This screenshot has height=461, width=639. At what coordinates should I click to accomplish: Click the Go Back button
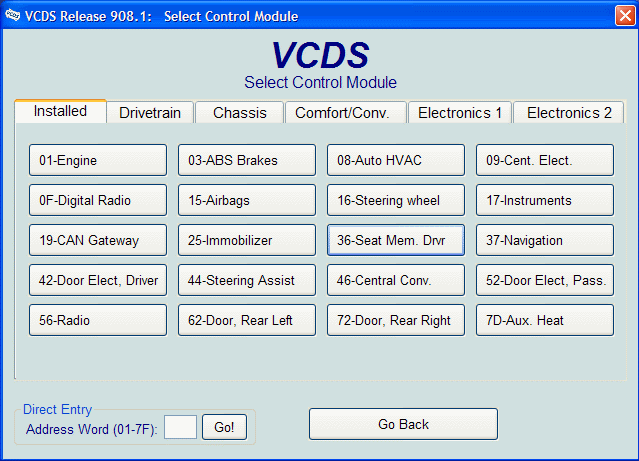tap(403, 424)
